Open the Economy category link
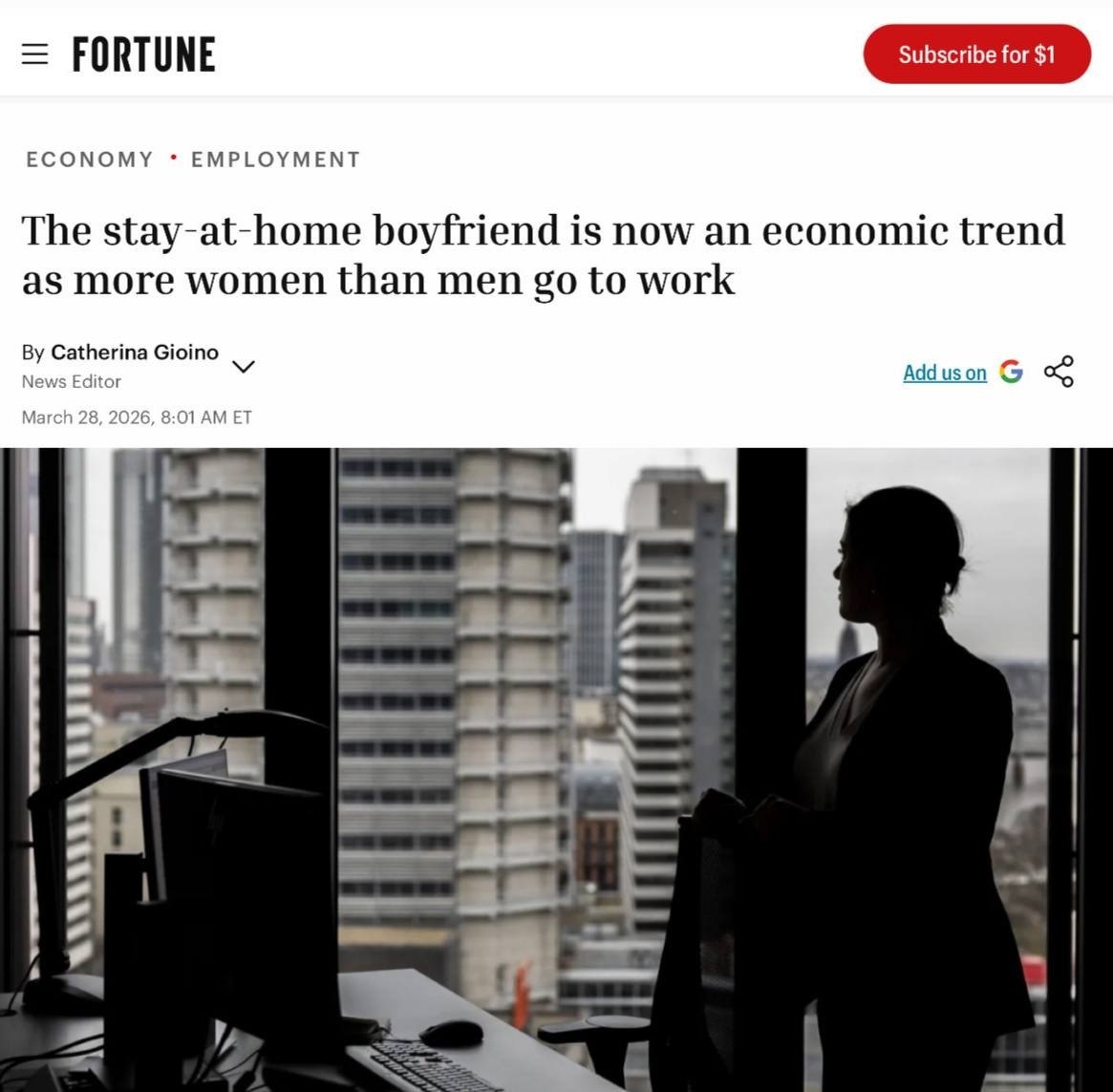Screen dimensions: 1113x1092 (x=90, y=159)
